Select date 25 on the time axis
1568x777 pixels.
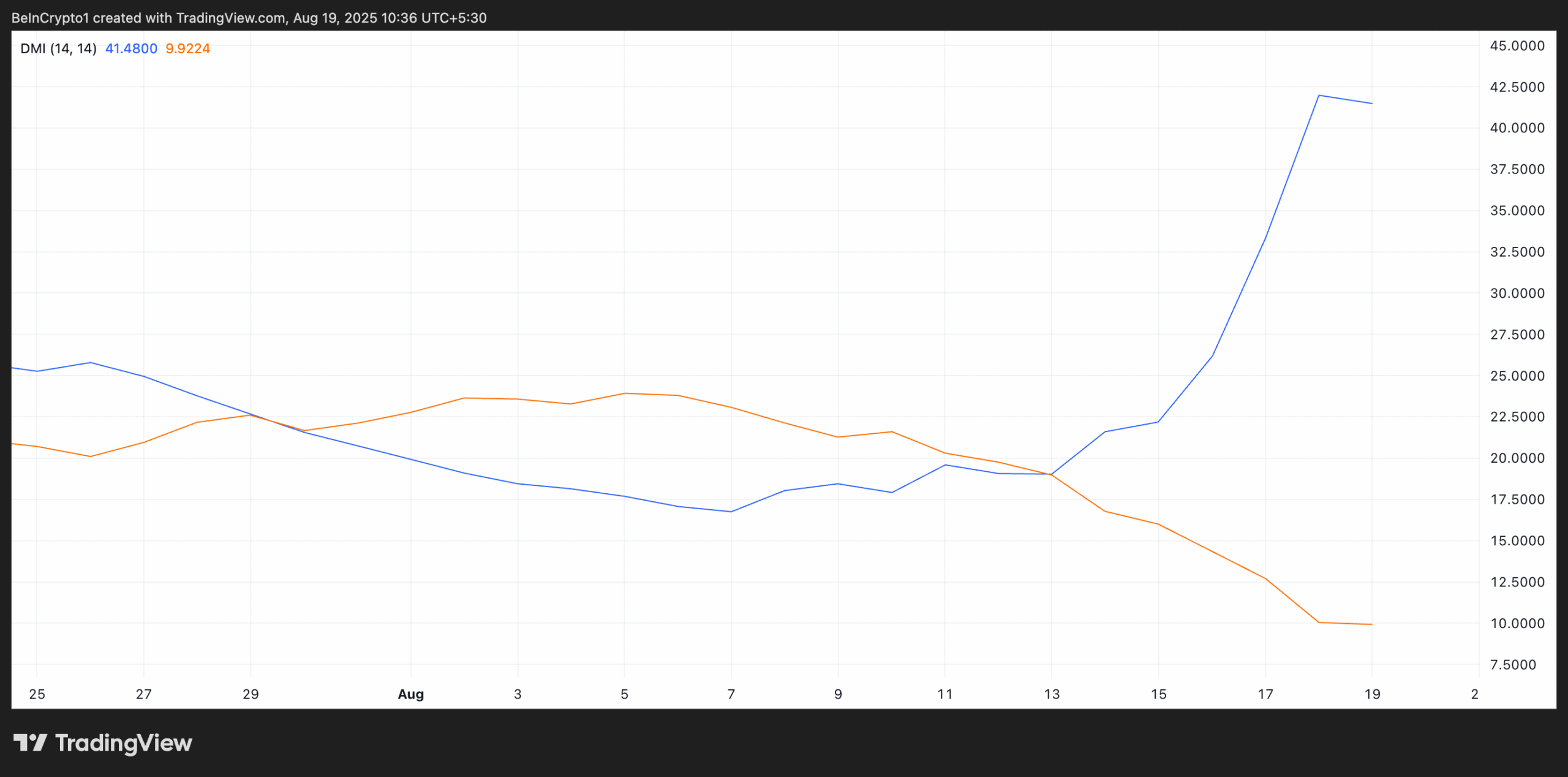pos(37,694)
